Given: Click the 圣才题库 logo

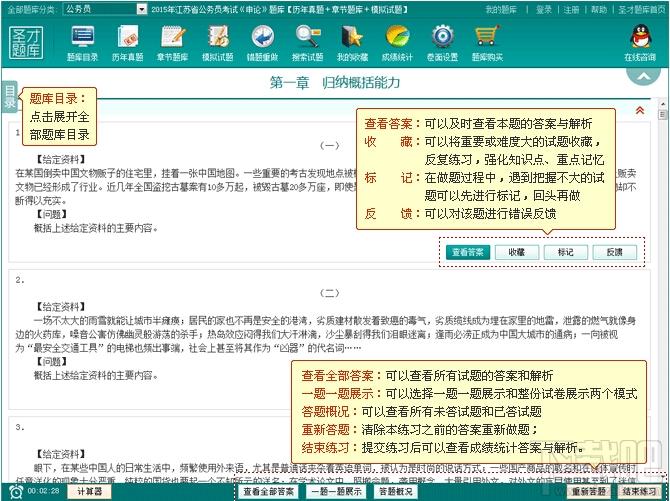Looking at the screenshot, I should 26,43.
